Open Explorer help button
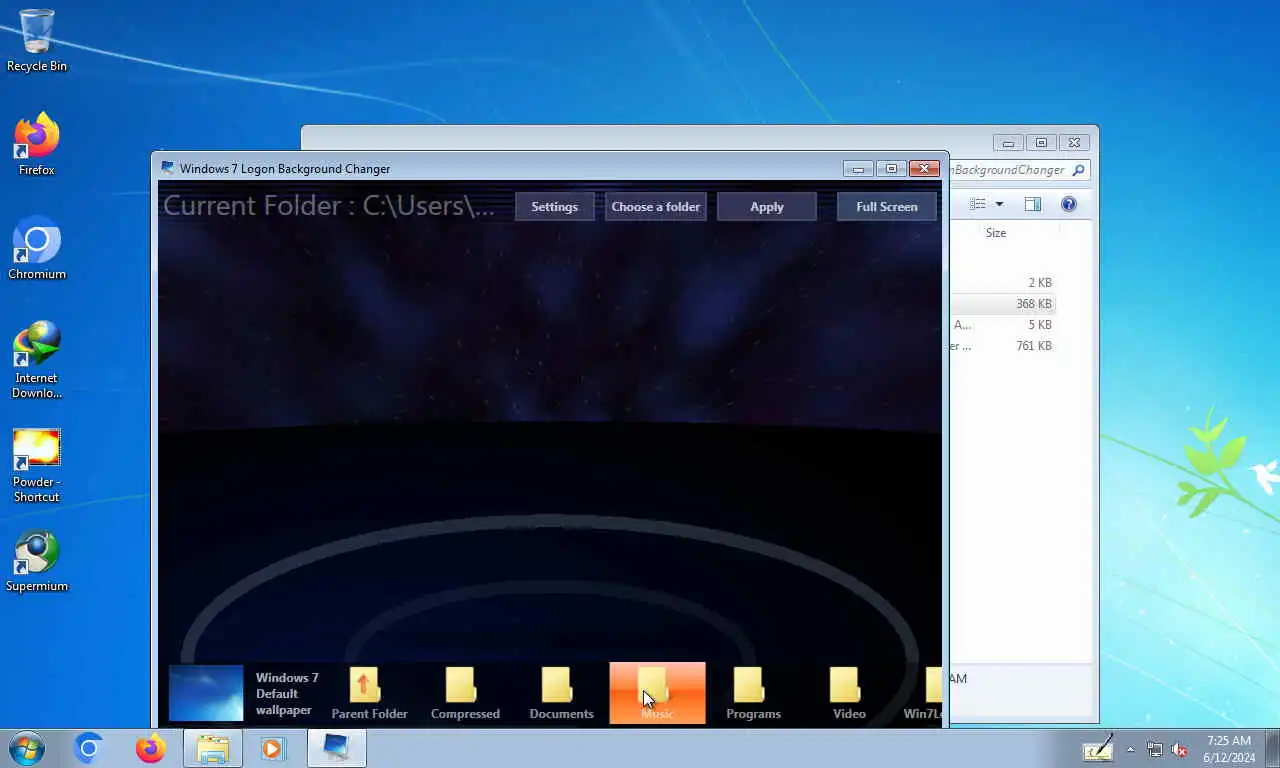The width and height of the screenshot is (1280, 768). 1069,204
